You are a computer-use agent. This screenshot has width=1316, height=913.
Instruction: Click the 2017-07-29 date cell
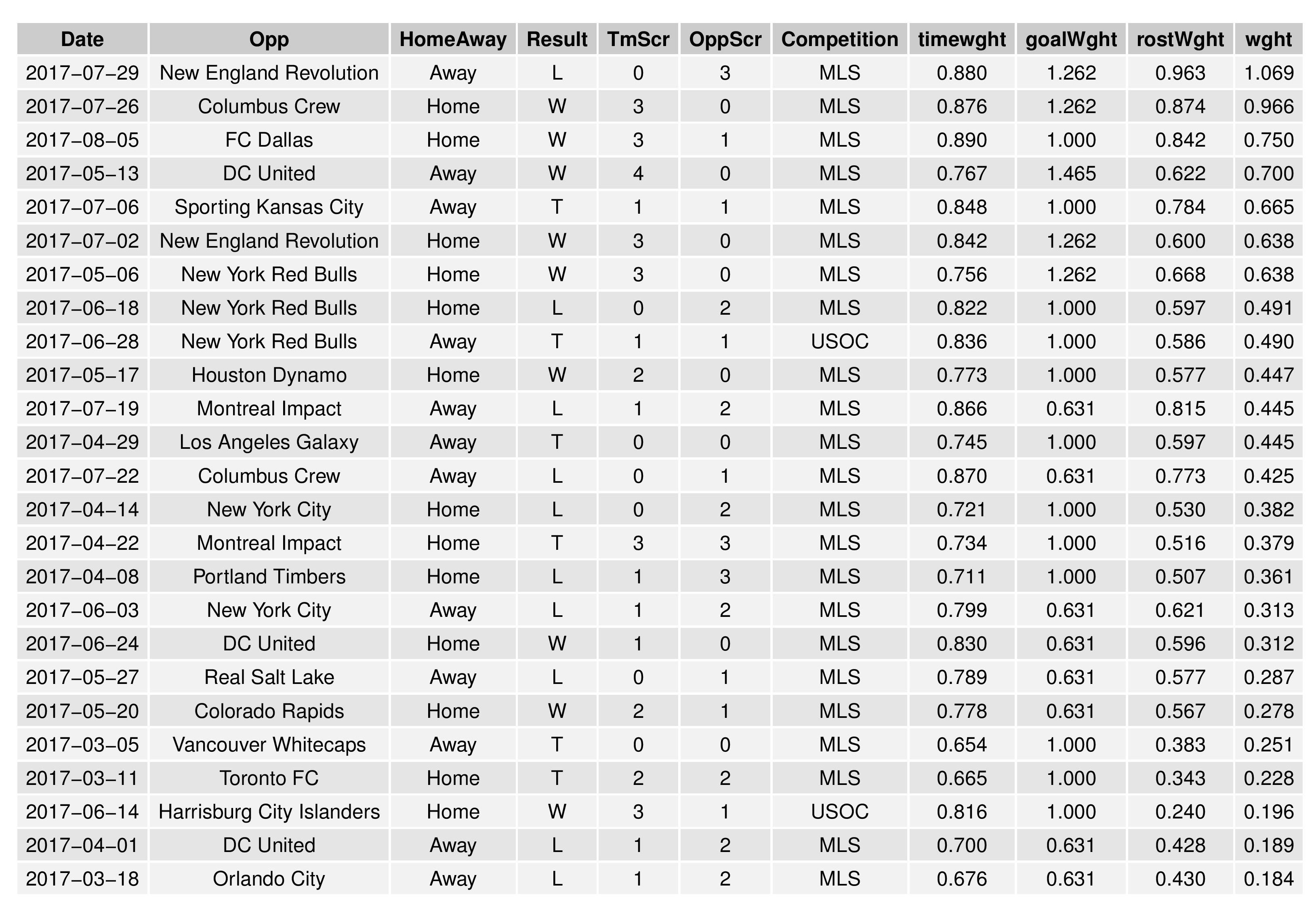pyautogui.click(x=82, y=73)
